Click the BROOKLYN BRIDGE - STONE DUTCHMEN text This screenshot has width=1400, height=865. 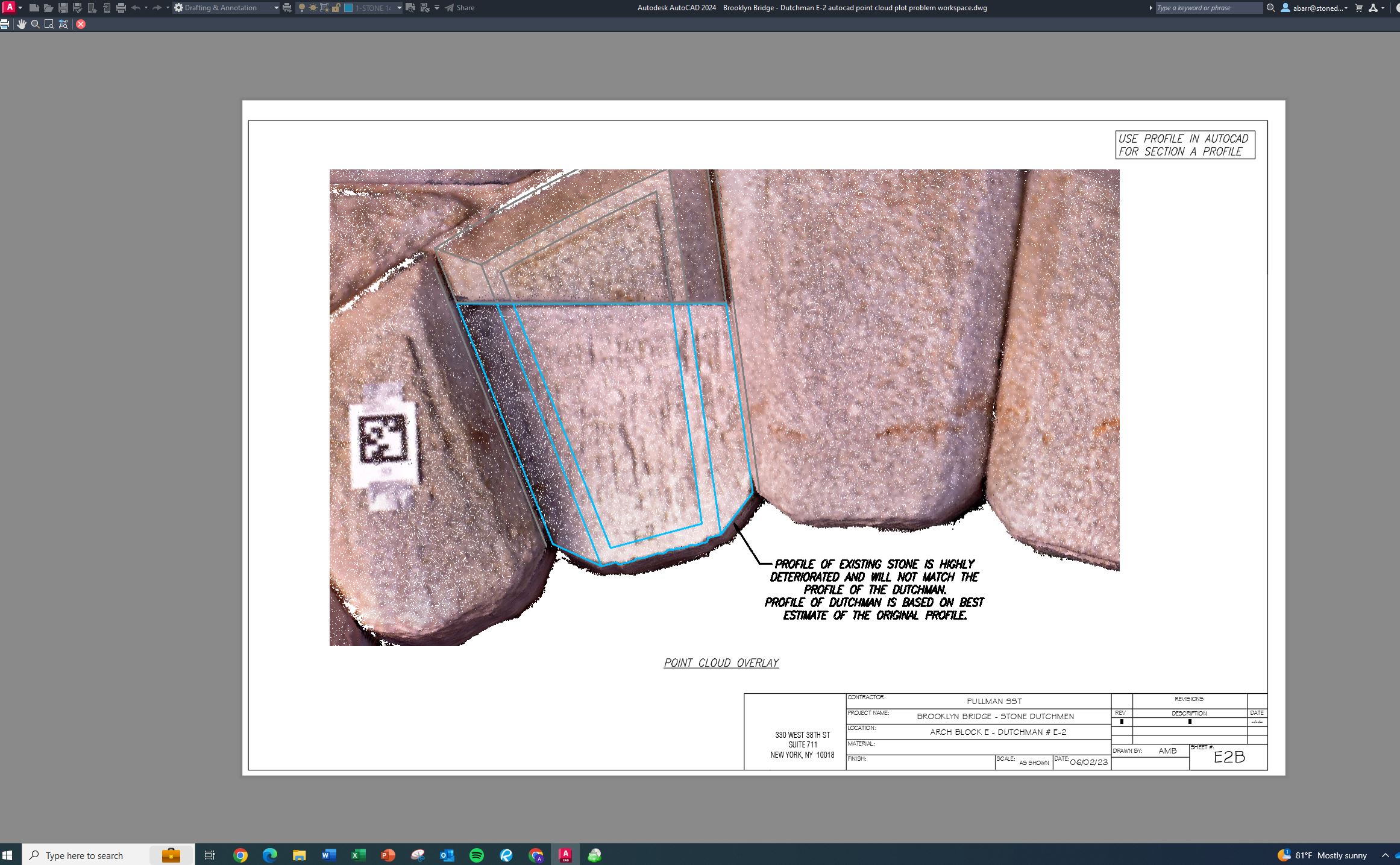[995, 716]
